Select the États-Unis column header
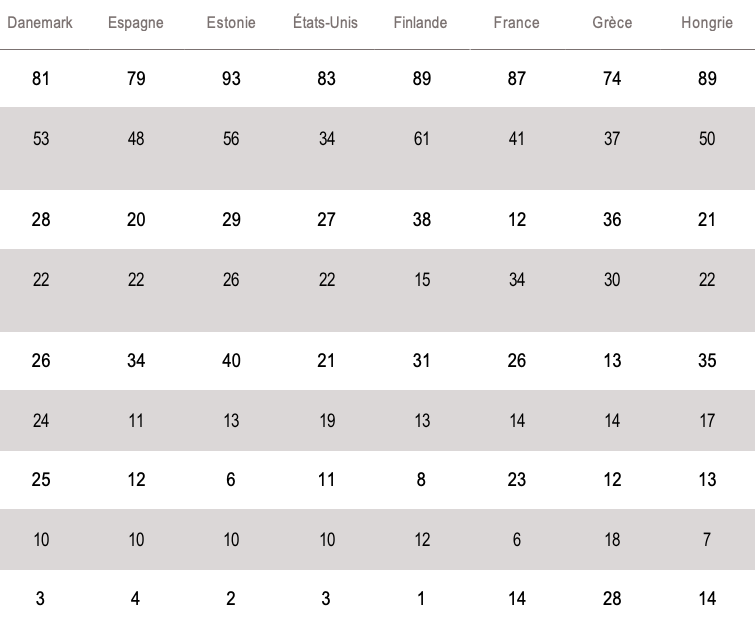The image size is (755, 617). 326,23
